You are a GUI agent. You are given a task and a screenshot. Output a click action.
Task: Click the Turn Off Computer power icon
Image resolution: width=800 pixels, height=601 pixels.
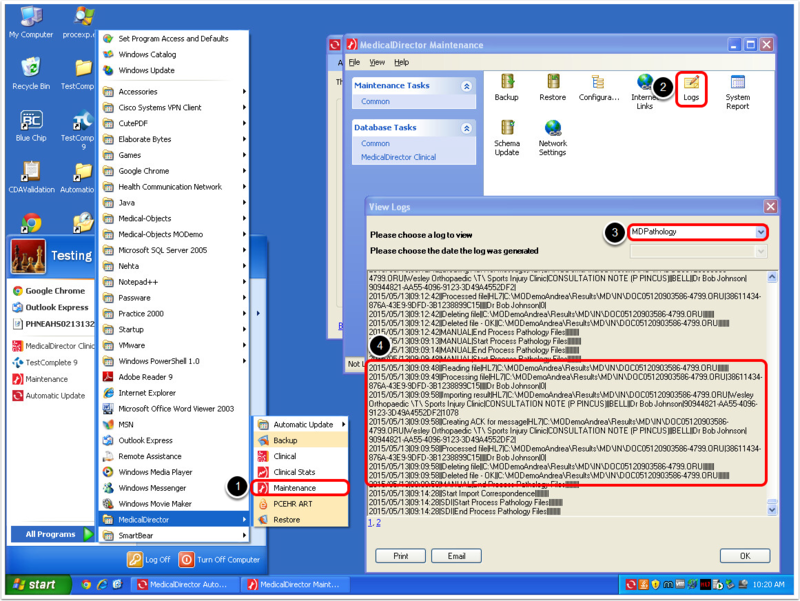[186, 560]
